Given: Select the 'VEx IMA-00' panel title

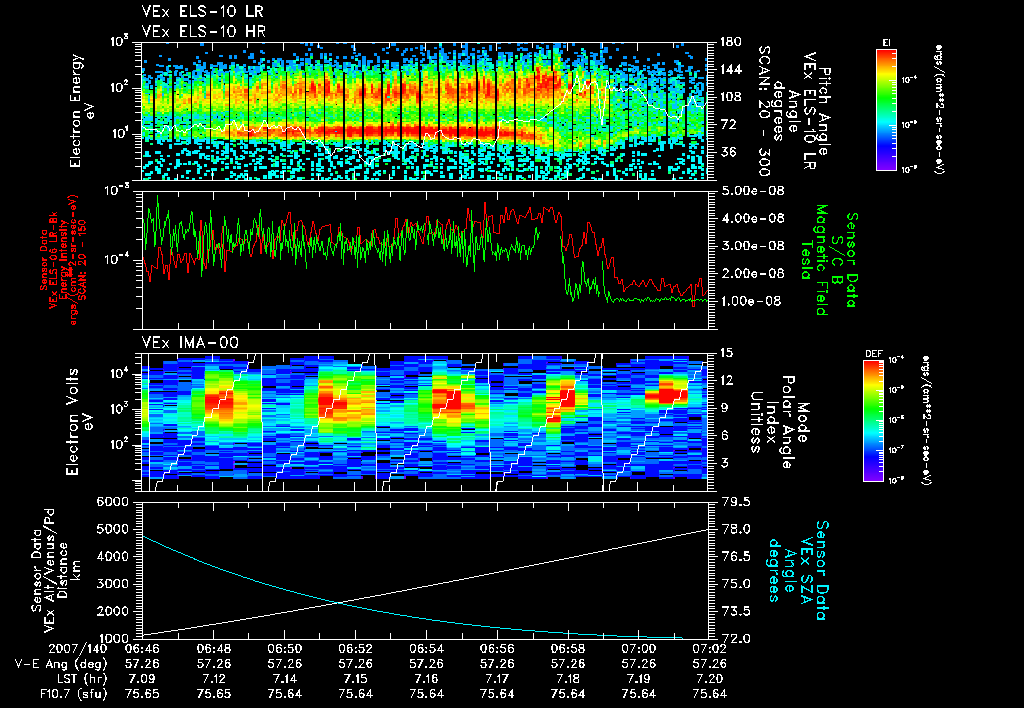Looking at the screenshot, I should point(191,343).
